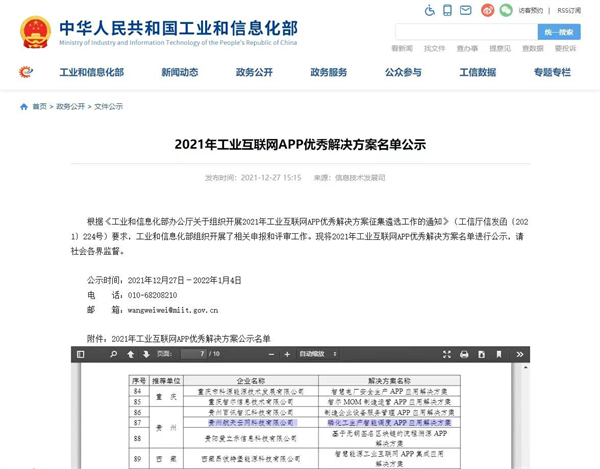Click the 首页 breadcrumb link
Viewport: 600px width, 469px height.
tap(39, 107)
